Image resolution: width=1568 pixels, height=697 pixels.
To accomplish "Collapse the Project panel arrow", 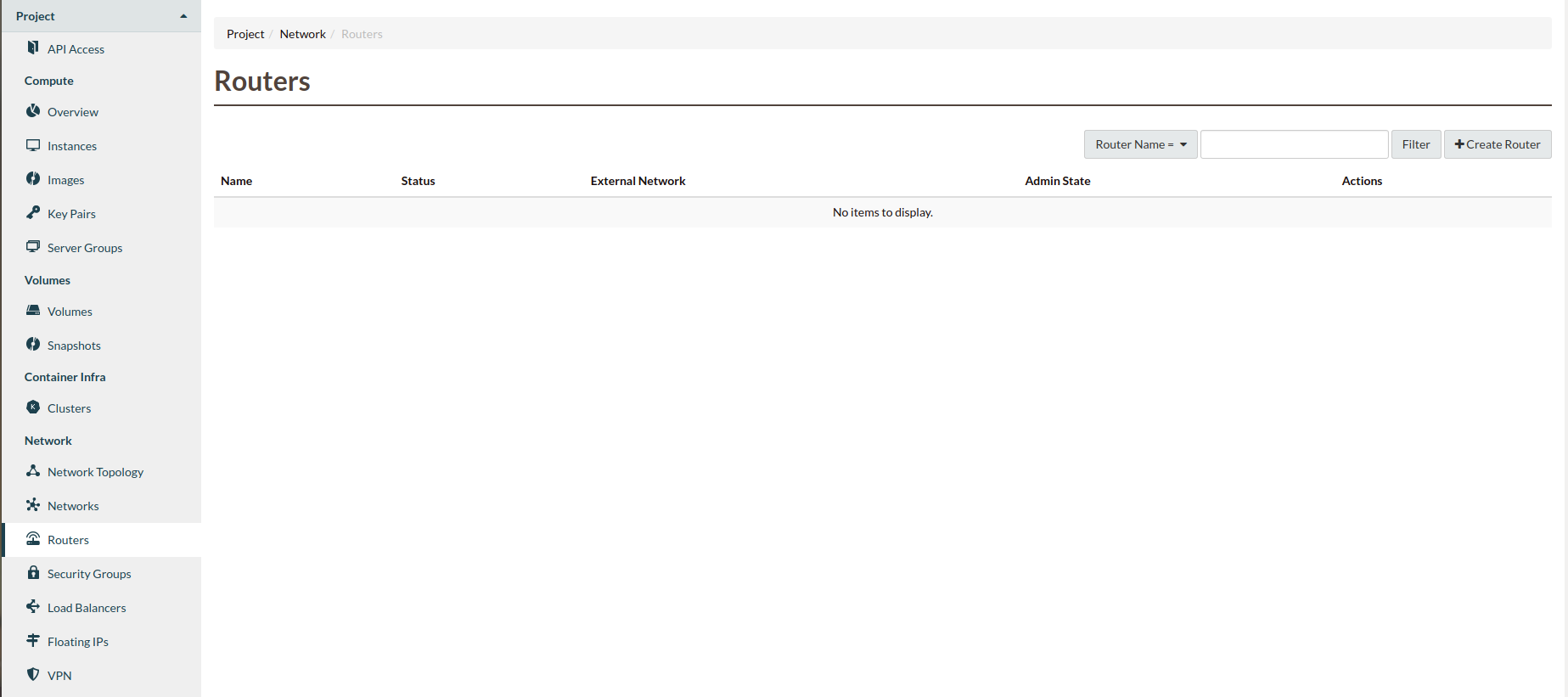I will tap(183, 16).
